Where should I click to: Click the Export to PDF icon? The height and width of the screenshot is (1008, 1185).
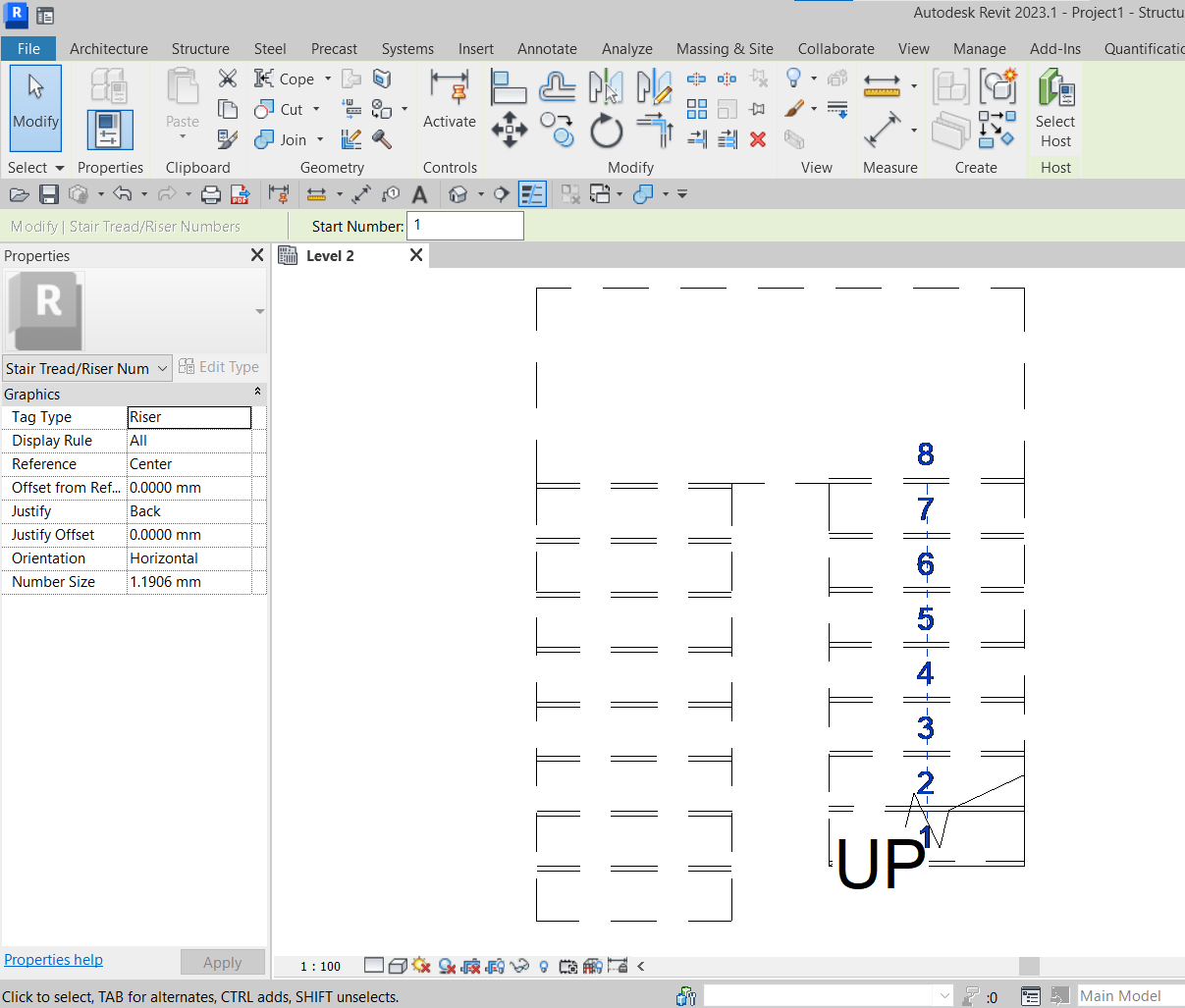[240, 193]
